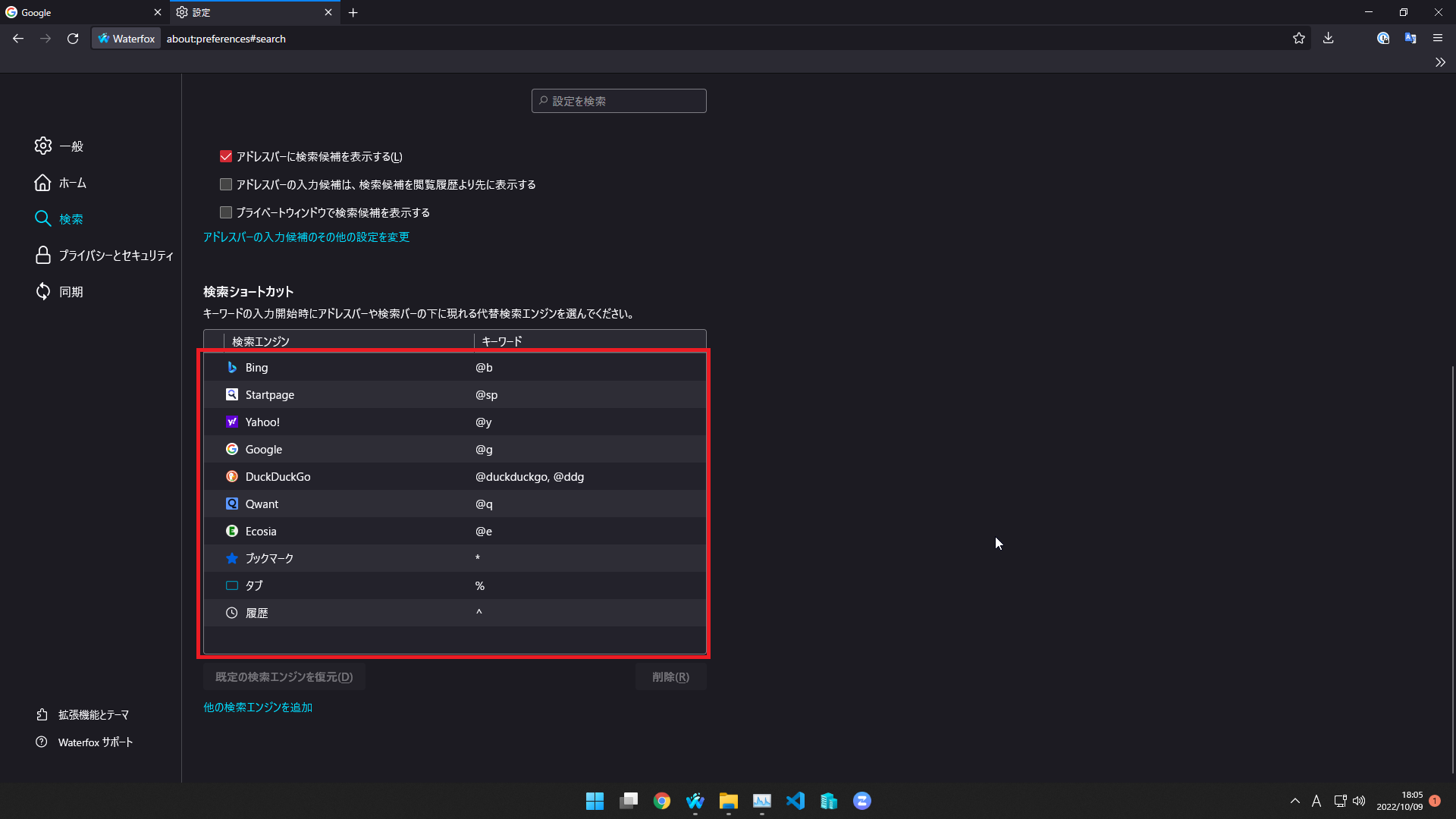Focus the 設定を検索 search box
The width and height of the screenshot is (1456, 819).
619,101
